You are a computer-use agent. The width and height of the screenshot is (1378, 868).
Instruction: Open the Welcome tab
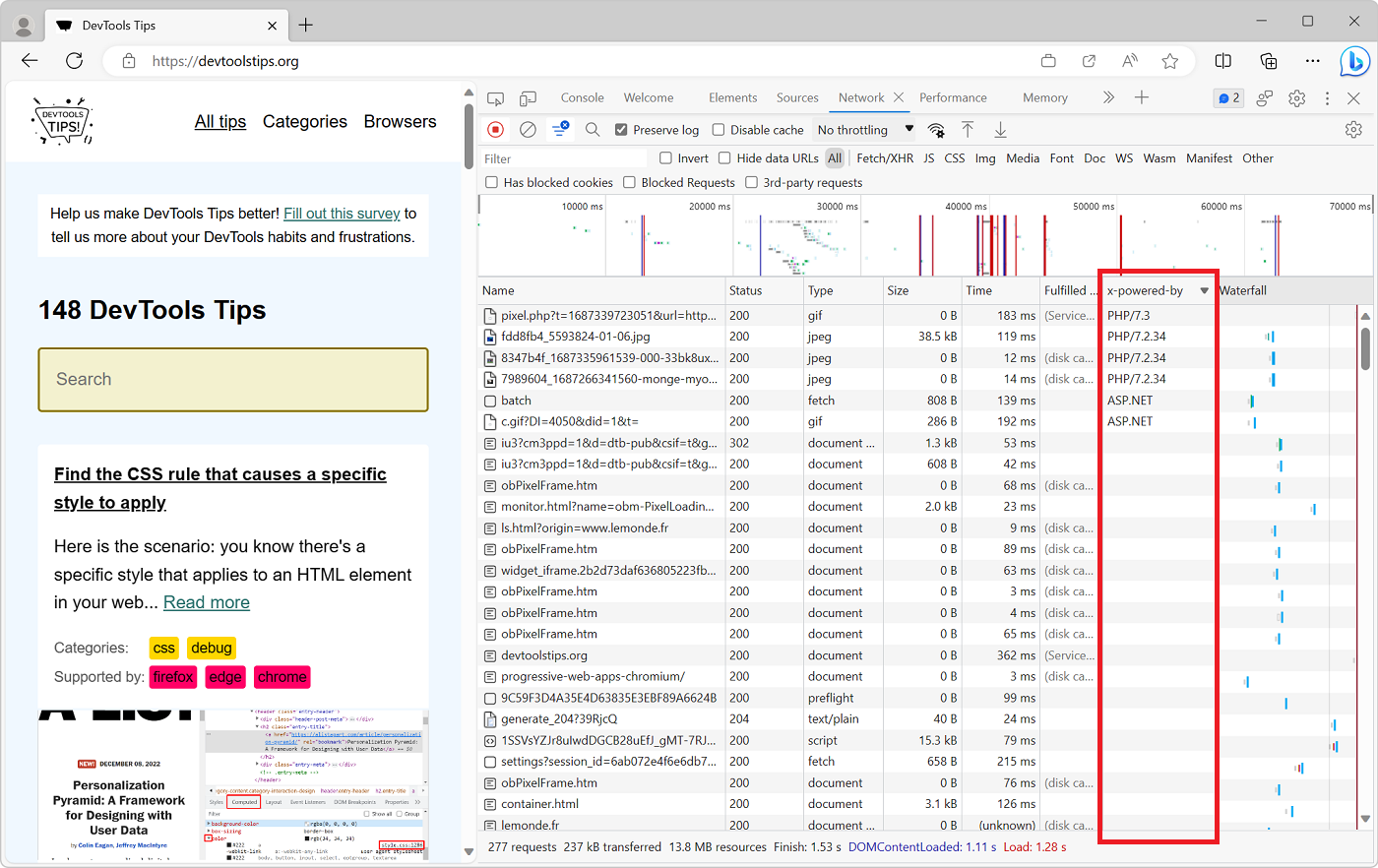point(649,98)
